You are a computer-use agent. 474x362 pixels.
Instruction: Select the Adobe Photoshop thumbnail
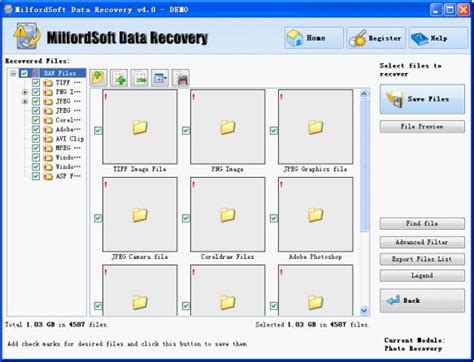[x=316, y=214]
